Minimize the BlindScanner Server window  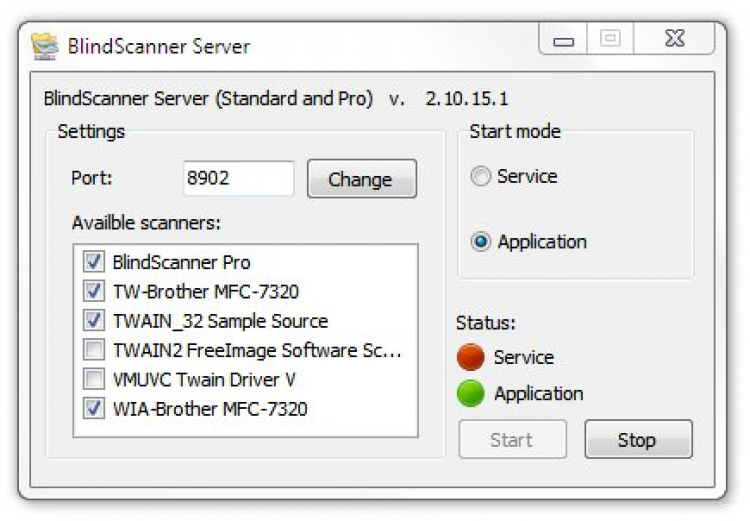[565, 41]
